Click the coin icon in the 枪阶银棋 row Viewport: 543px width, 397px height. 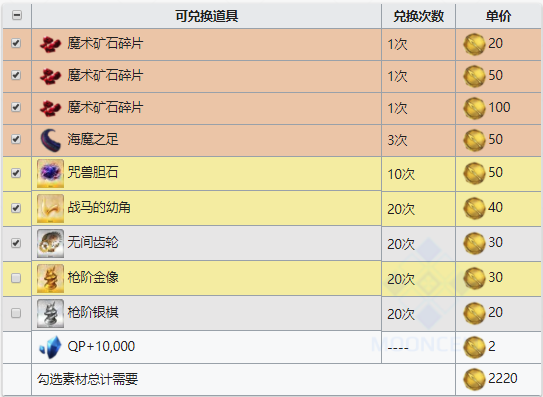[x=474, y=313]
